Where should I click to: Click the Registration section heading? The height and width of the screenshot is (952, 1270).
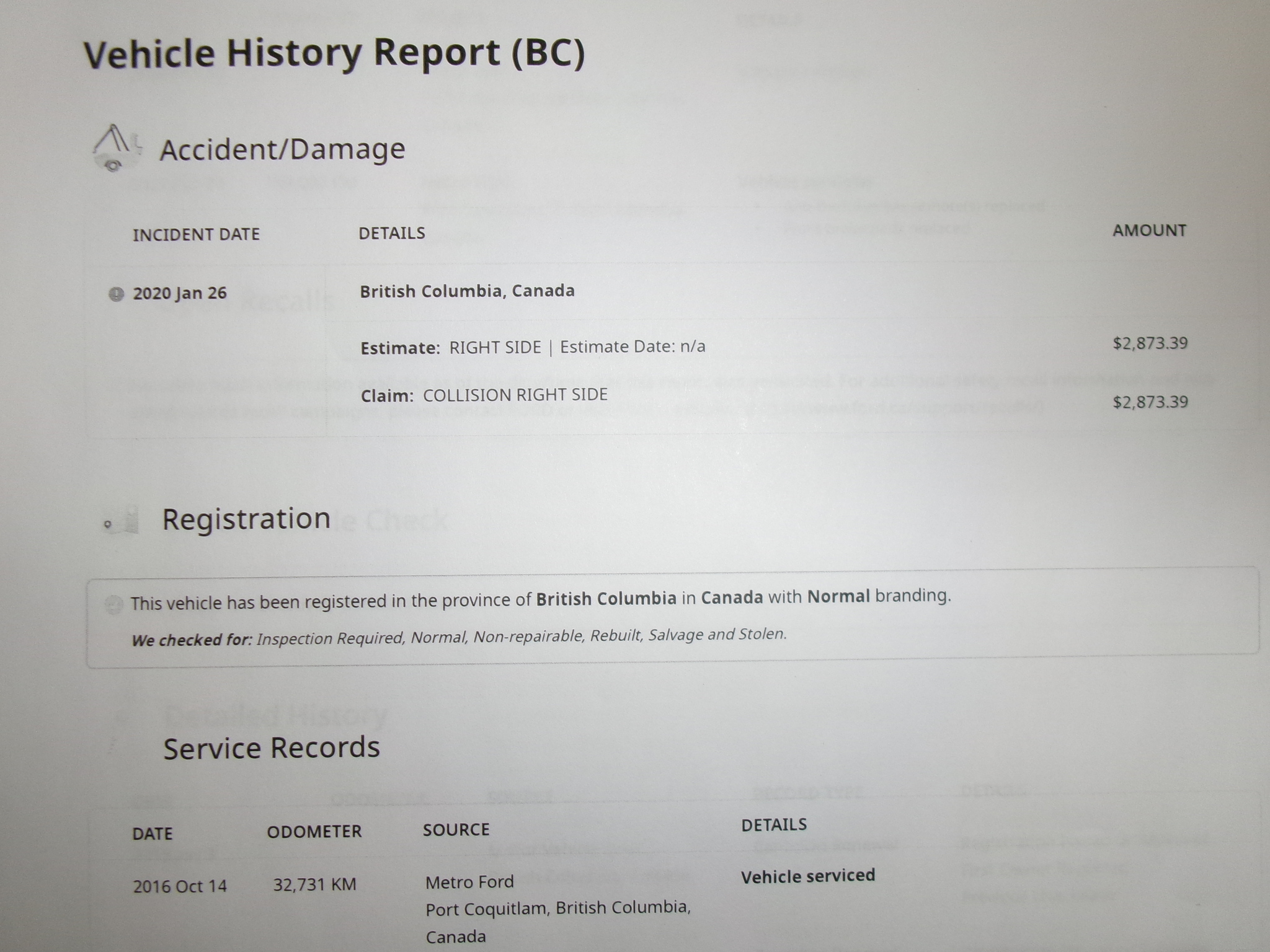(246, 519)
